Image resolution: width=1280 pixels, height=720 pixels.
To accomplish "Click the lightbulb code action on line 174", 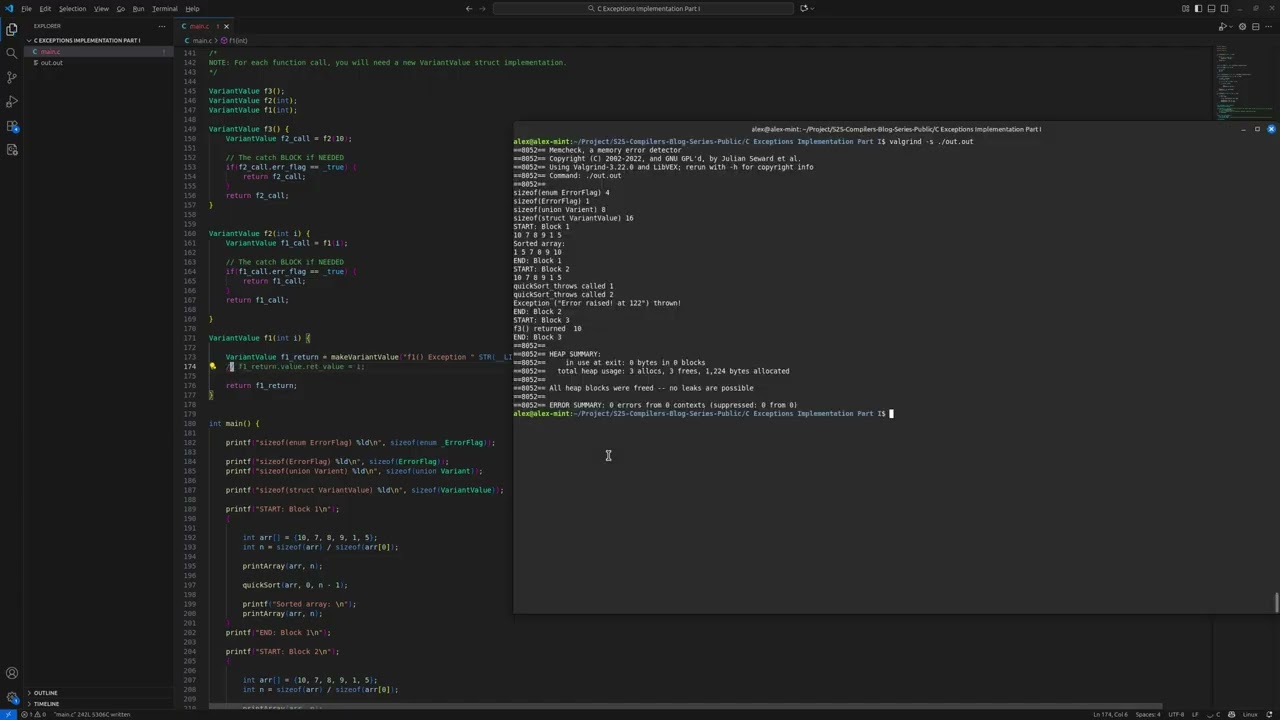I will 212,367.
